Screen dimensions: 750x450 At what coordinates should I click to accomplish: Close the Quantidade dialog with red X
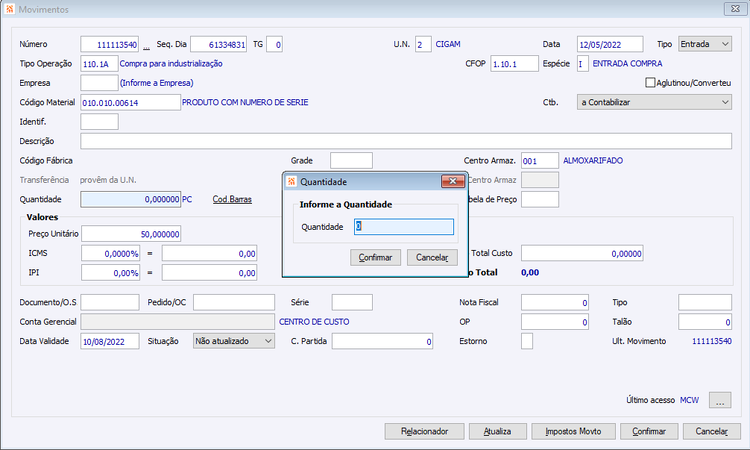coord(452,181)
